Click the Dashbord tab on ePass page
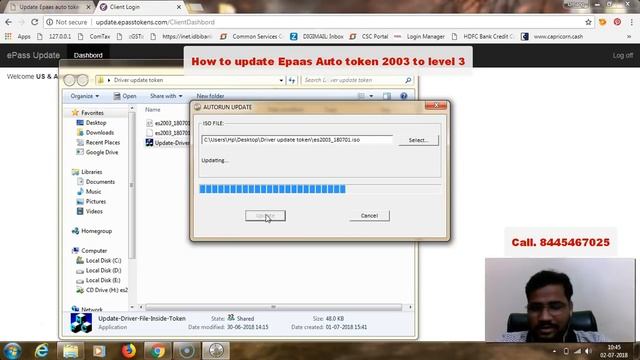The image size is (640, 360). 88,55
